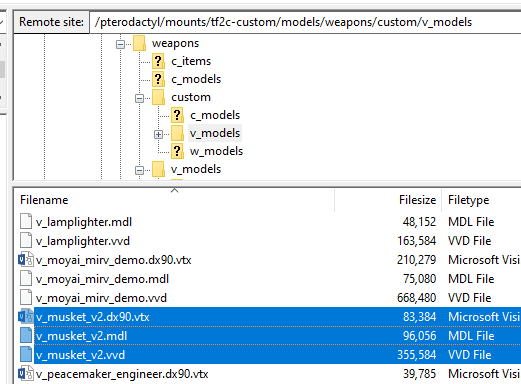Click the w_models question mark folder icon

[x=177, y=151]
